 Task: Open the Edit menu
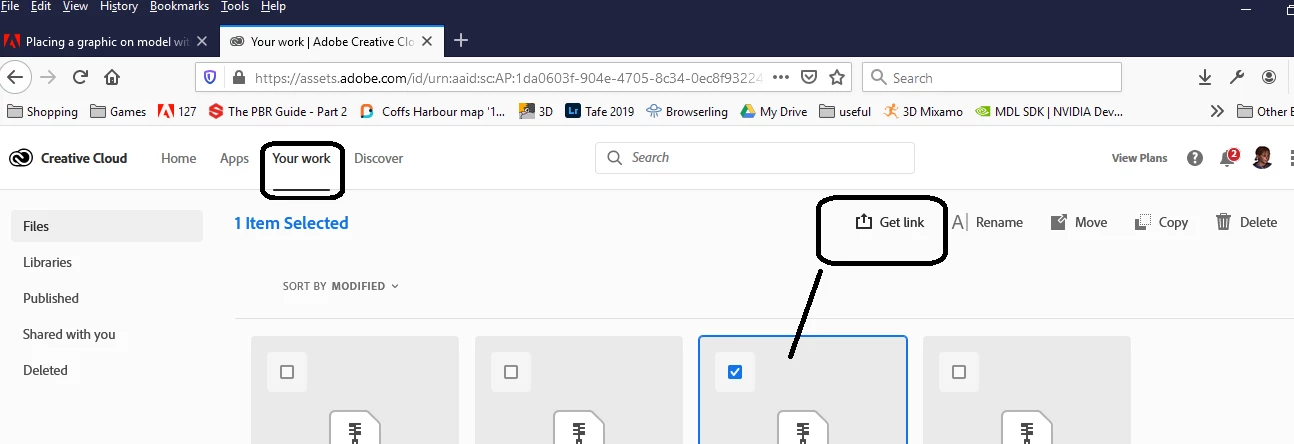(41, 7)
